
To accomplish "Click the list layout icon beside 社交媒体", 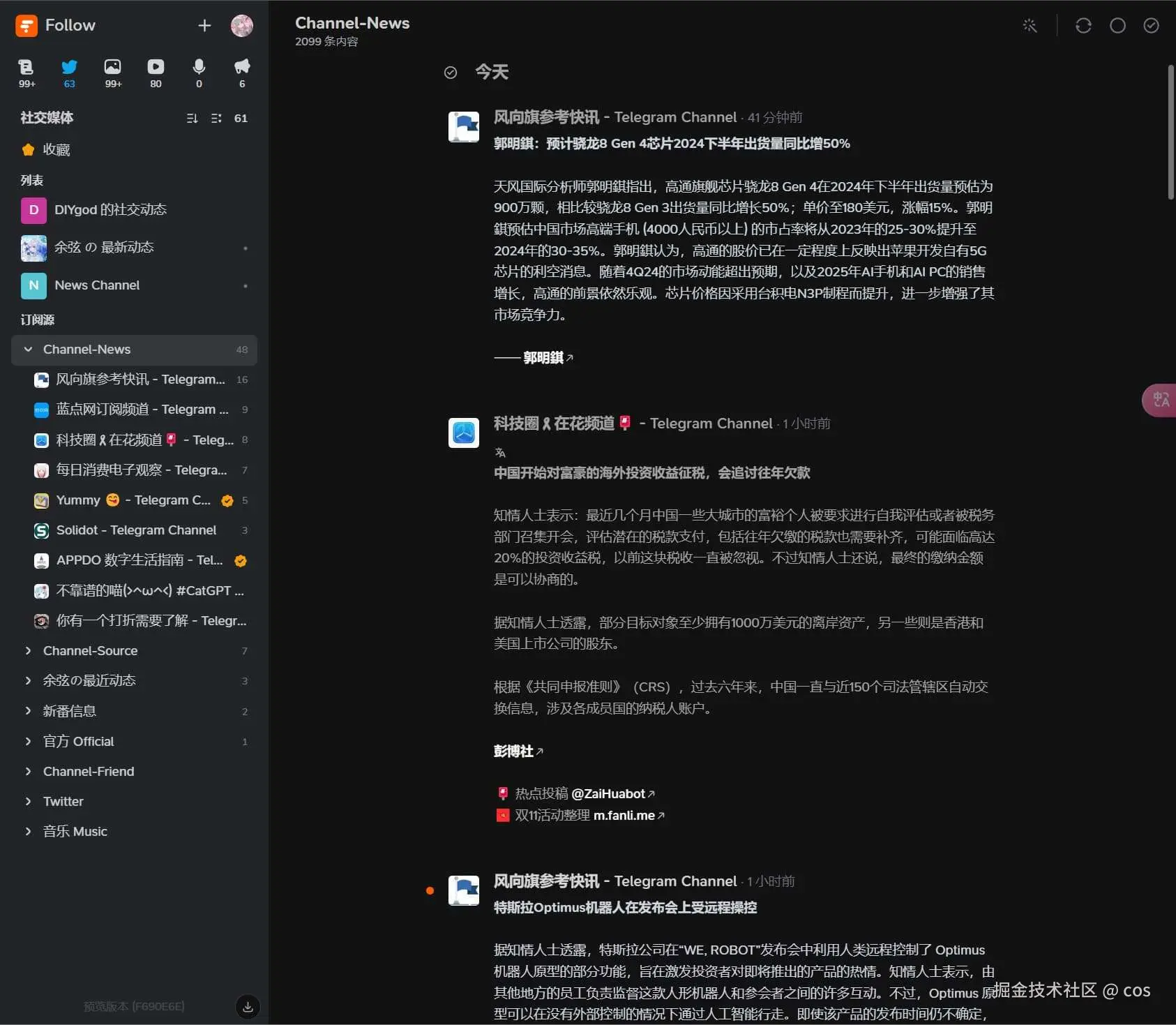I will [216, 118].
